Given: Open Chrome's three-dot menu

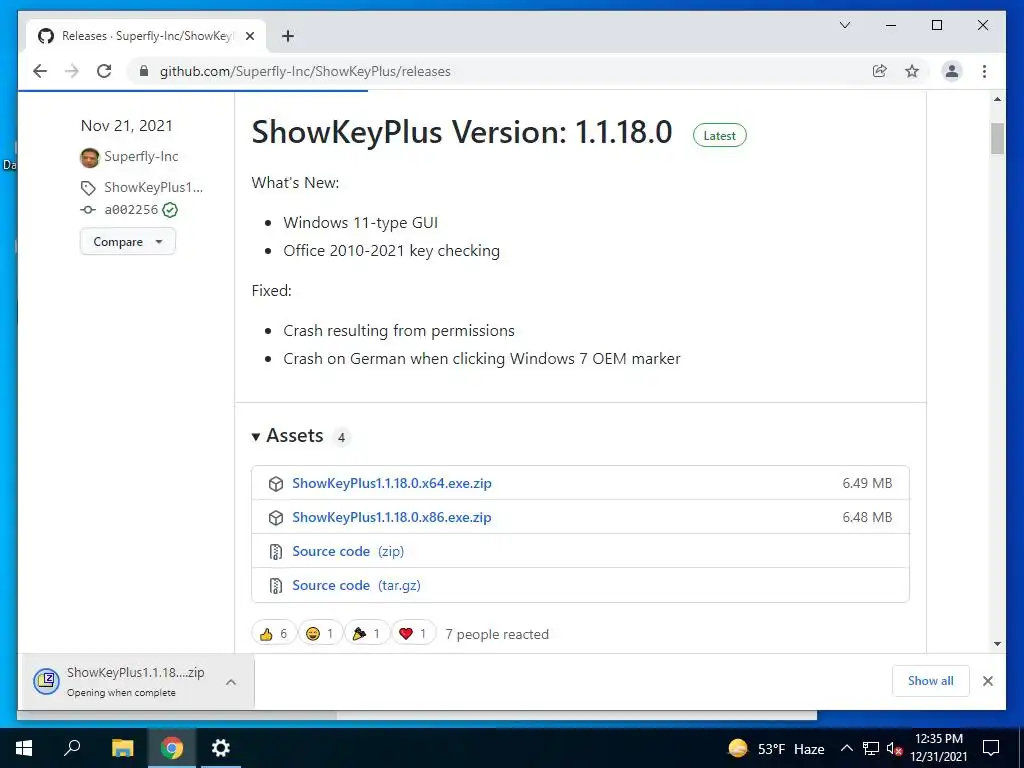Looking at the screenshot, I should [x=984, y=71].
